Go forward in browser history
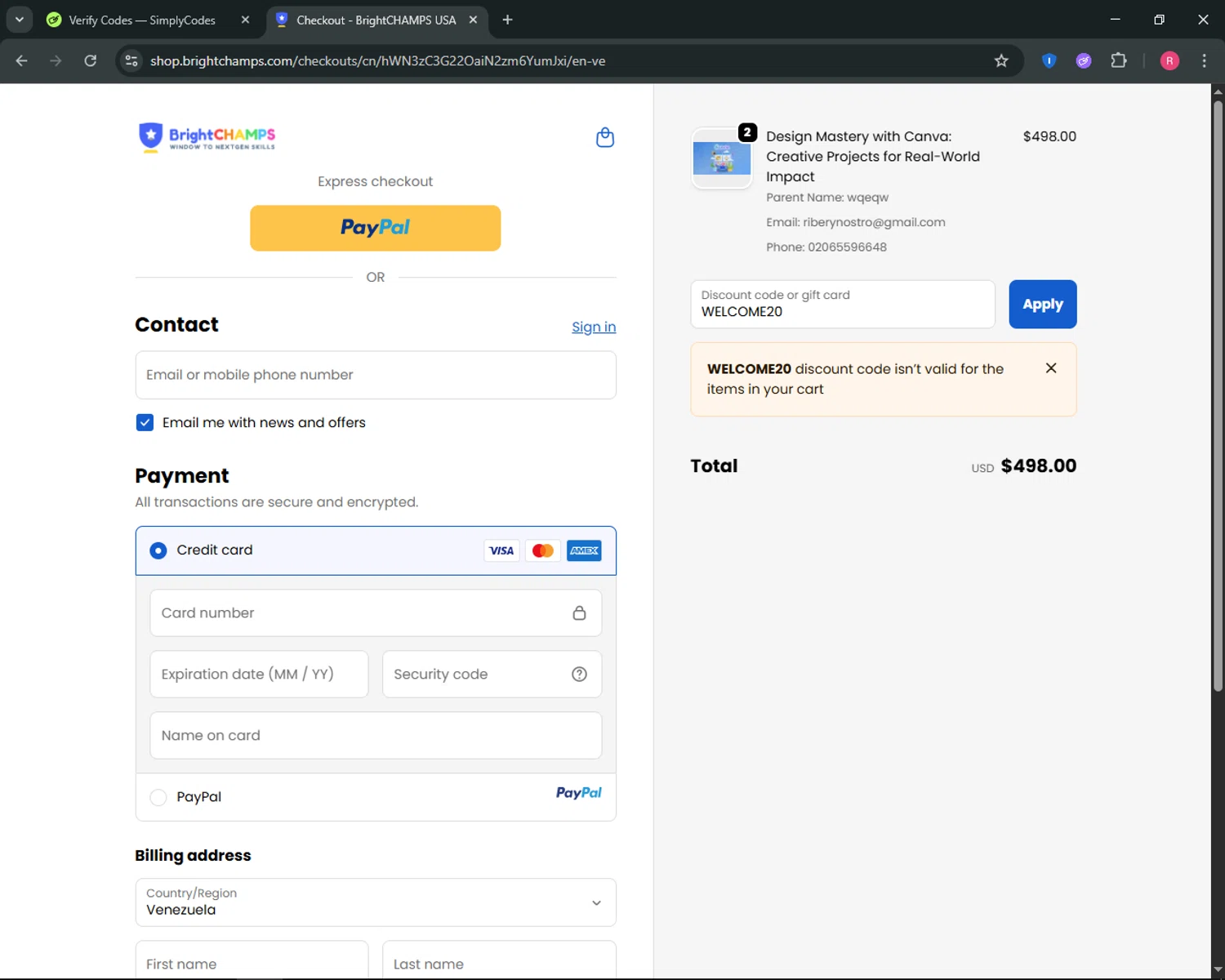This screenshot has height=980, width=1225. 56,60
